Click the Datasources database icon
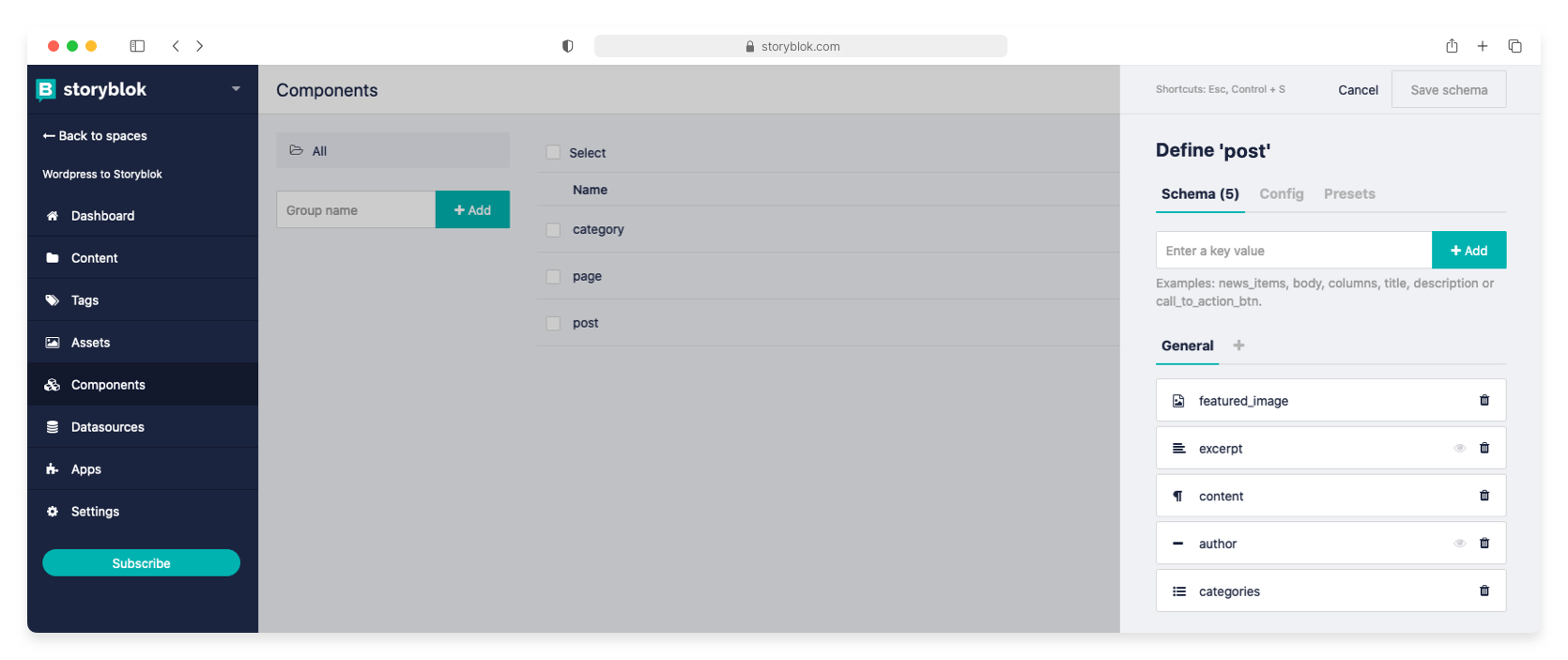1568x660 pixels. tap(53, 427)
